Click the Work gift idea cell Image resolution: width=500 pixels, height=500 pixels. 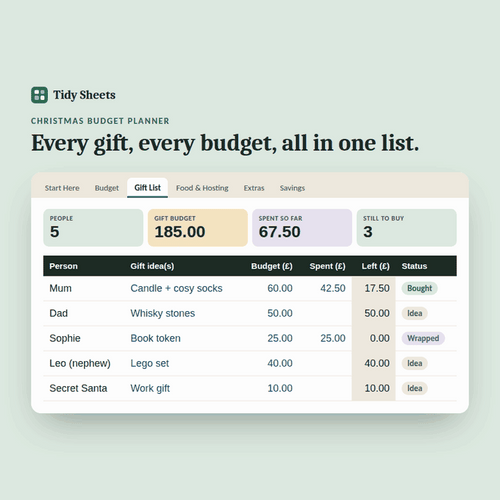coord(150,388)
